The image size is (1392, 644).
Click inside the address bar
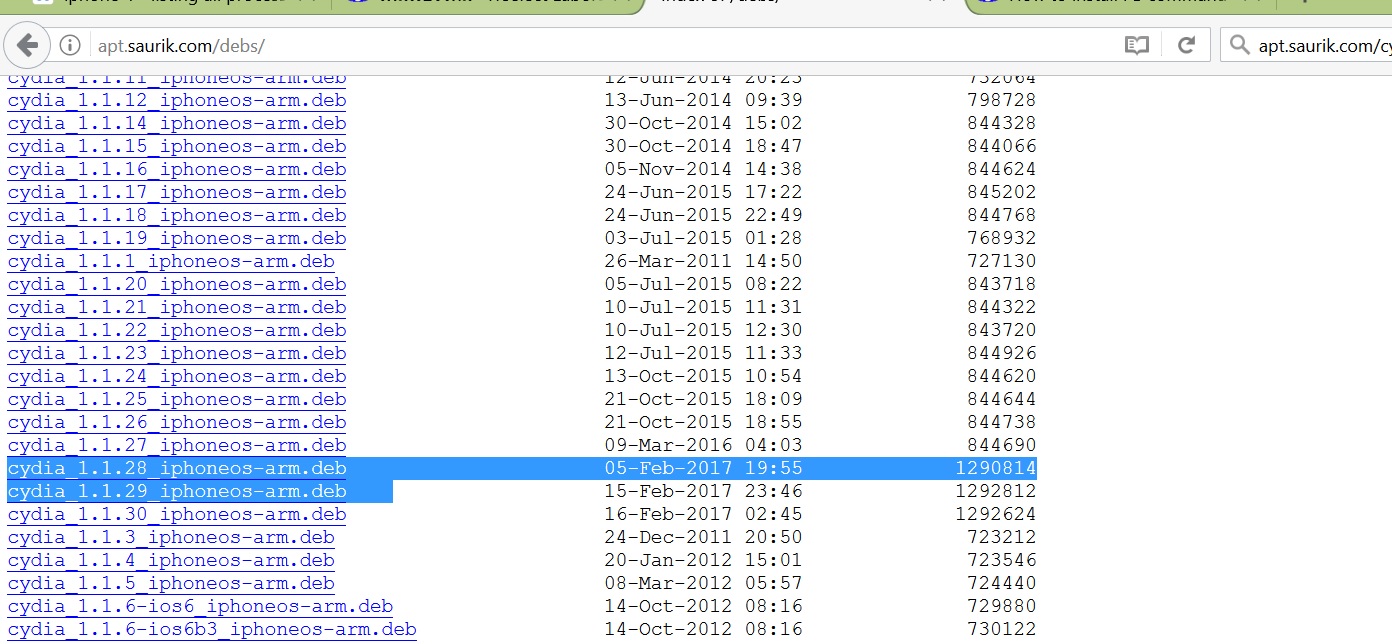(x=400, y=44)
